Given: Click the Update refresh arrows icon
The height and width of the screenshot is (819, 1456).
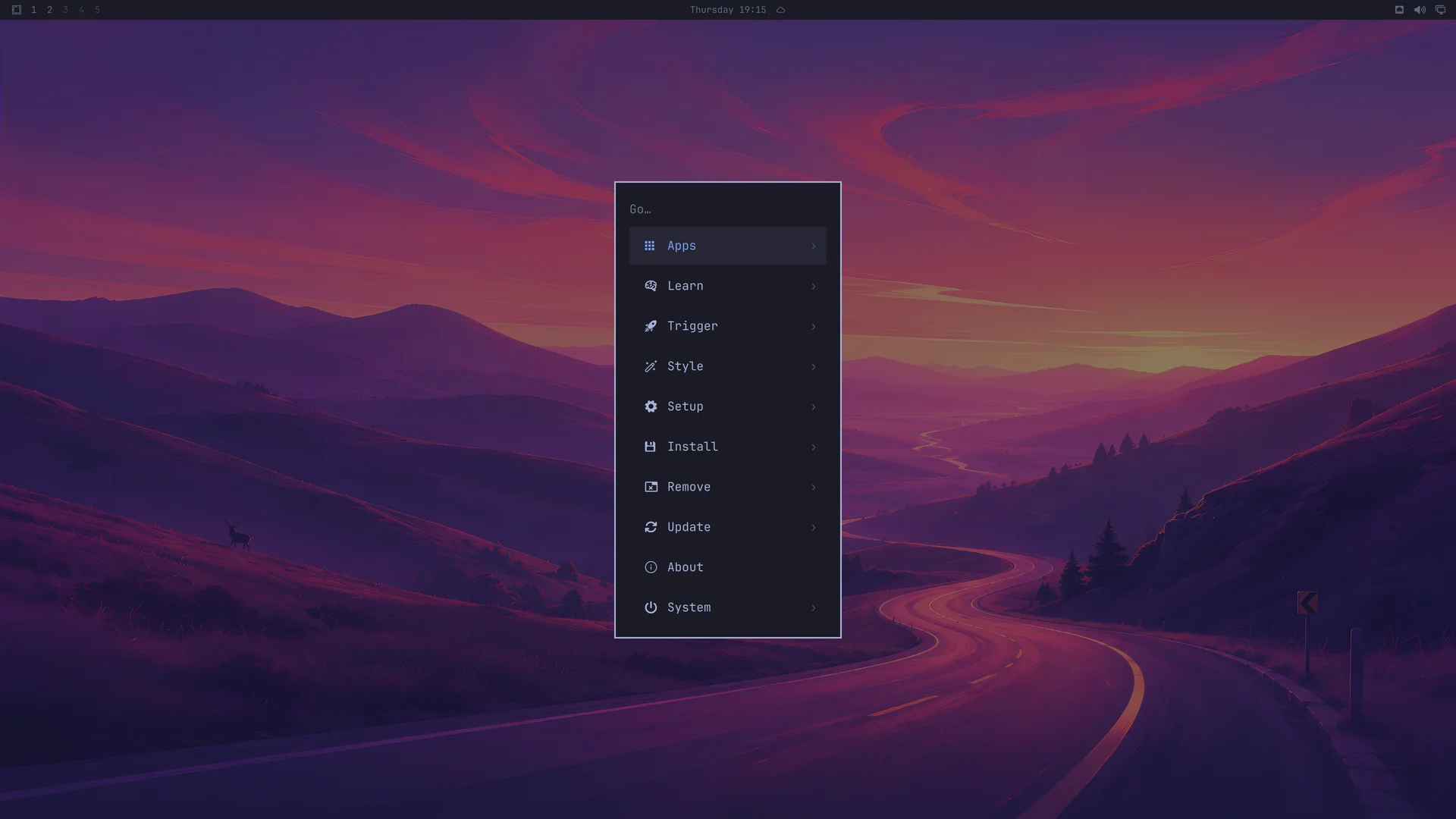Looking at the screenshot, I should click(x=651, y=527).
